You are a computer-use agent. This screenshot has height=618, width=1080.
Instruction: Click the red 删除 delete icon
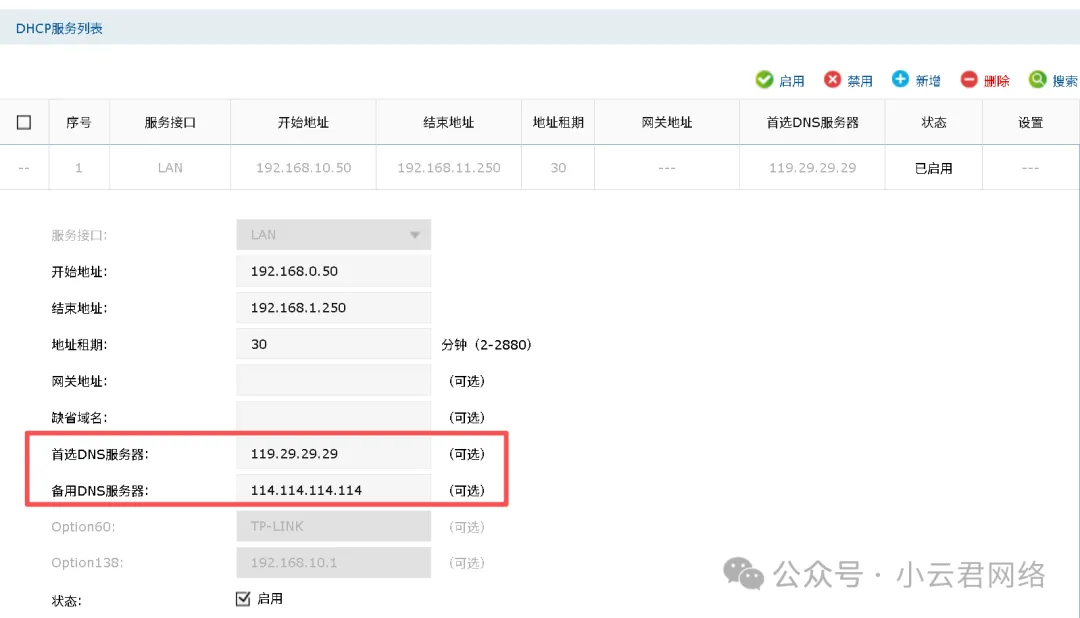click(x=968, y=80)
